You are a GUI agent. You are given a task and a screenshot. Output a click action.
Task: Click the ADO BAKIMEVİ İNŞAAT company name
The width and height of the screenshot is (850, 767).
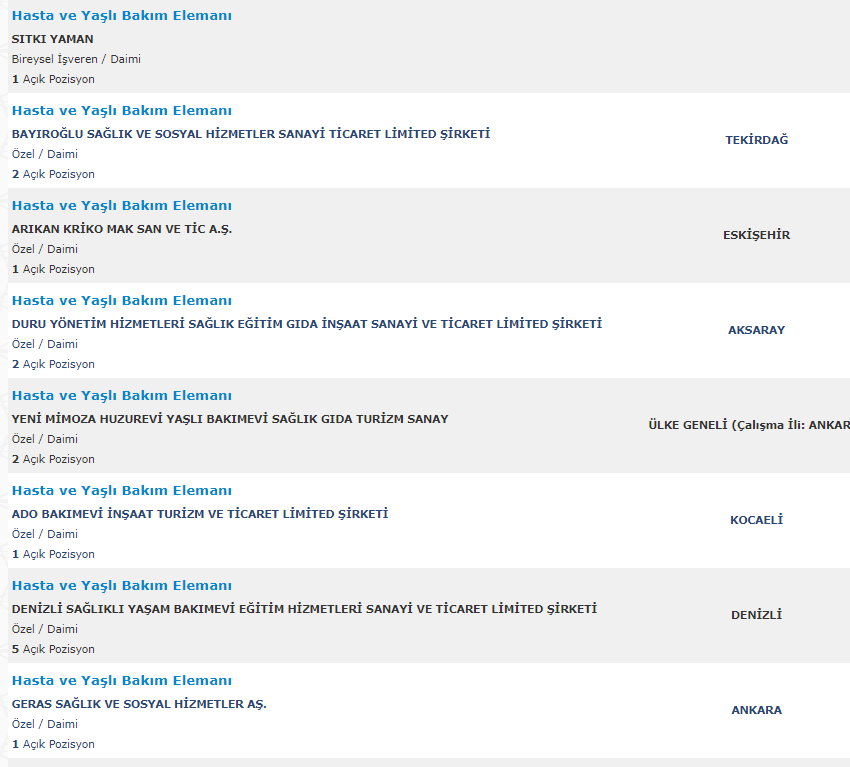point(200,514)
